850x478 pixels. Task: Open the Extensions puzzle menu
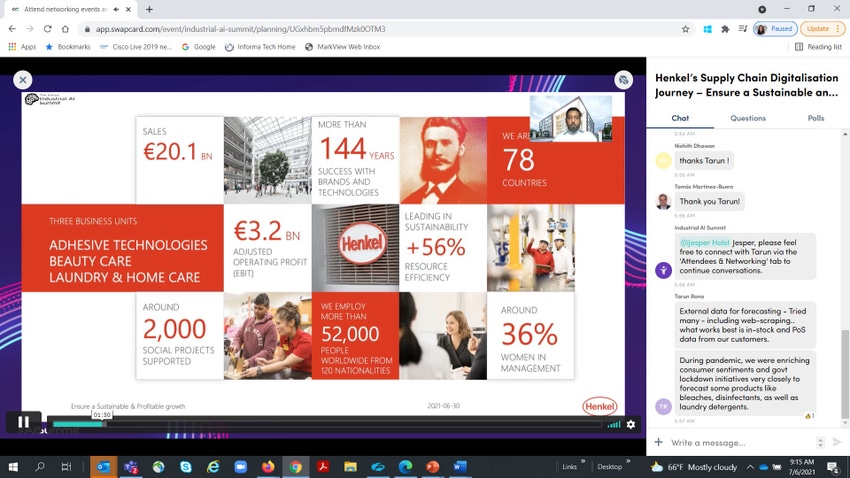[725, 29]
